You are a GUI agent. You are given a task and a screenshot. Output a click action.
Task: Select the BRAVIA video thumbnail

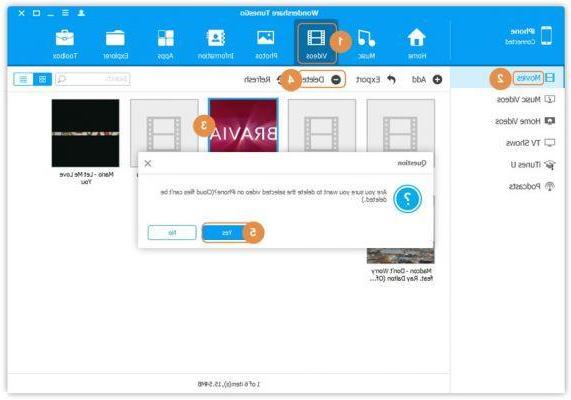pos(243,125)
